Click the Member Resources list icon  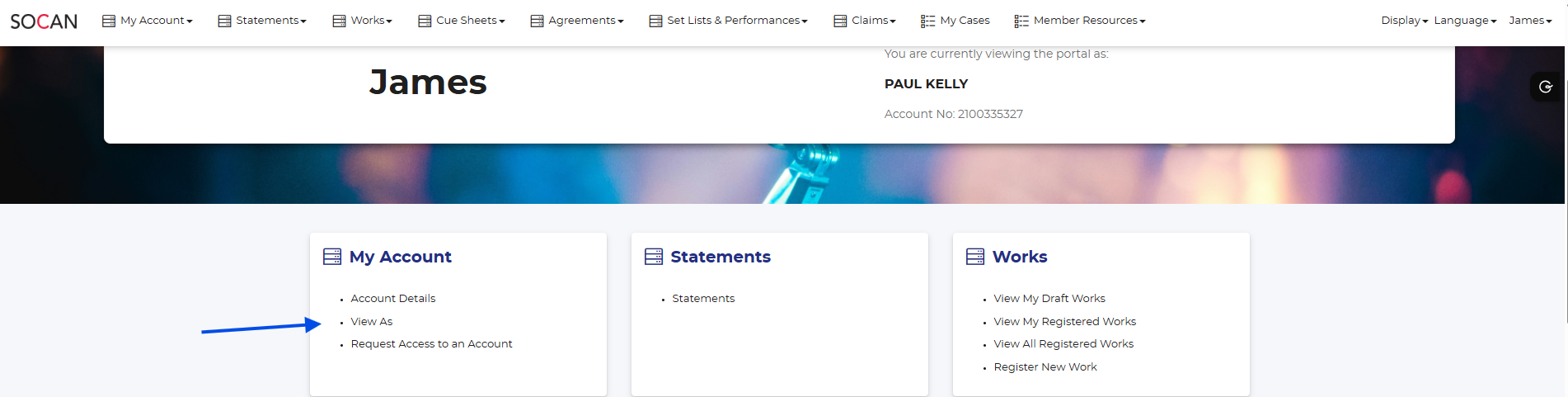click(1021, 21)
